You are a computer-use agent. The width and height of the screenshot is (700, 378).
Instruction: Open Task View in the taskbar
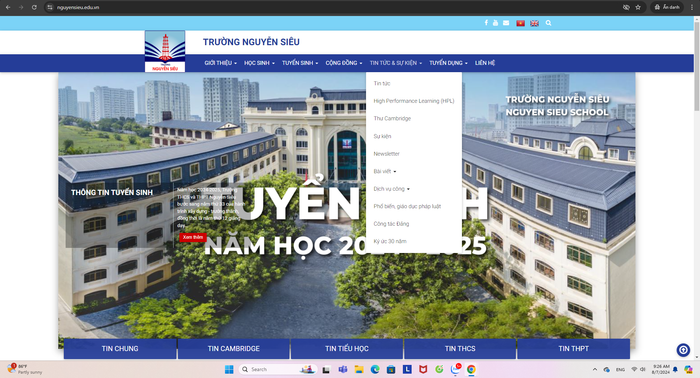pos(326,370)
